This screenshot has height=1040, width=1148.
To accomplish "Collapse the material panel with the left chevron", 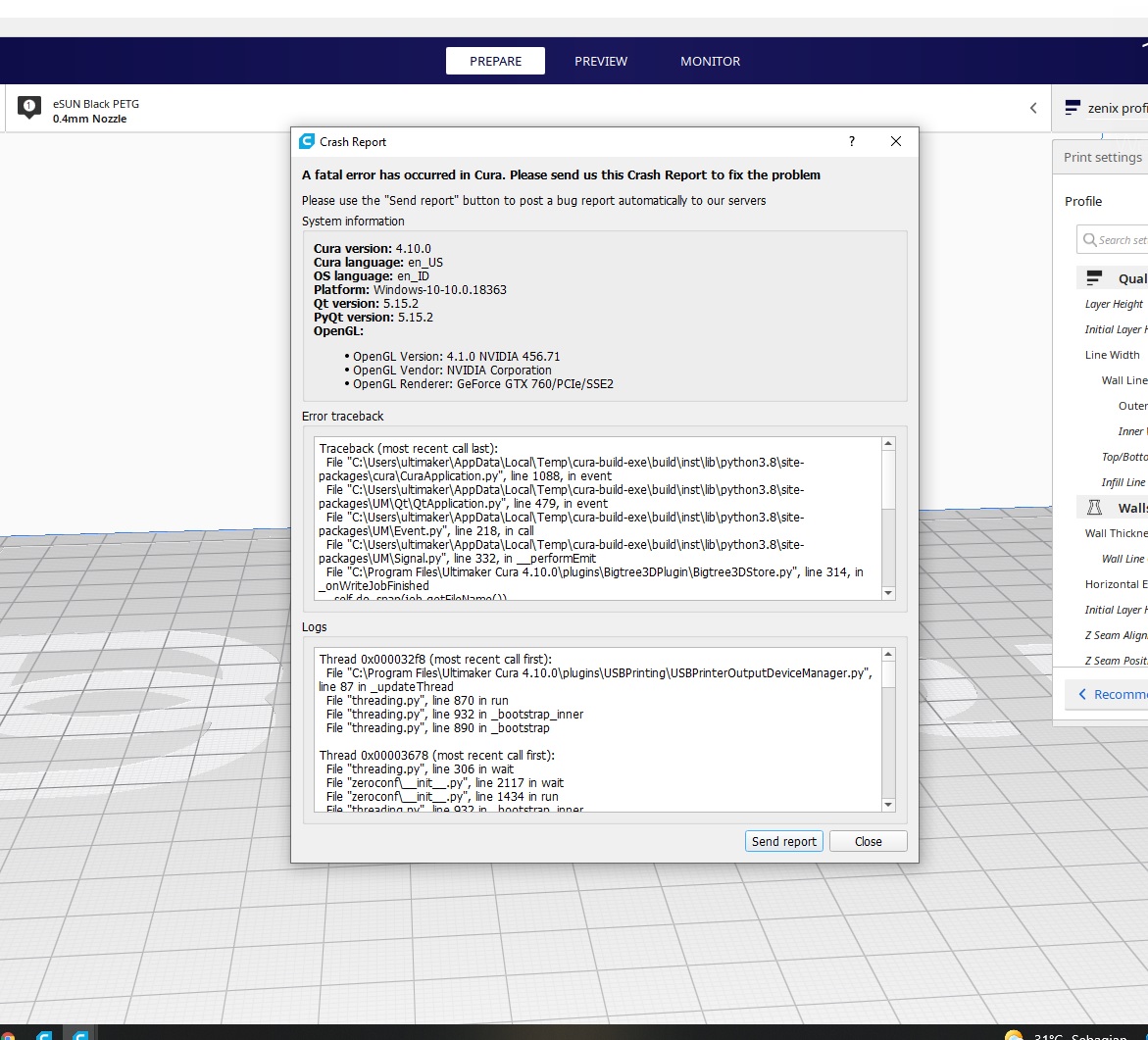I will (1033, 108).
